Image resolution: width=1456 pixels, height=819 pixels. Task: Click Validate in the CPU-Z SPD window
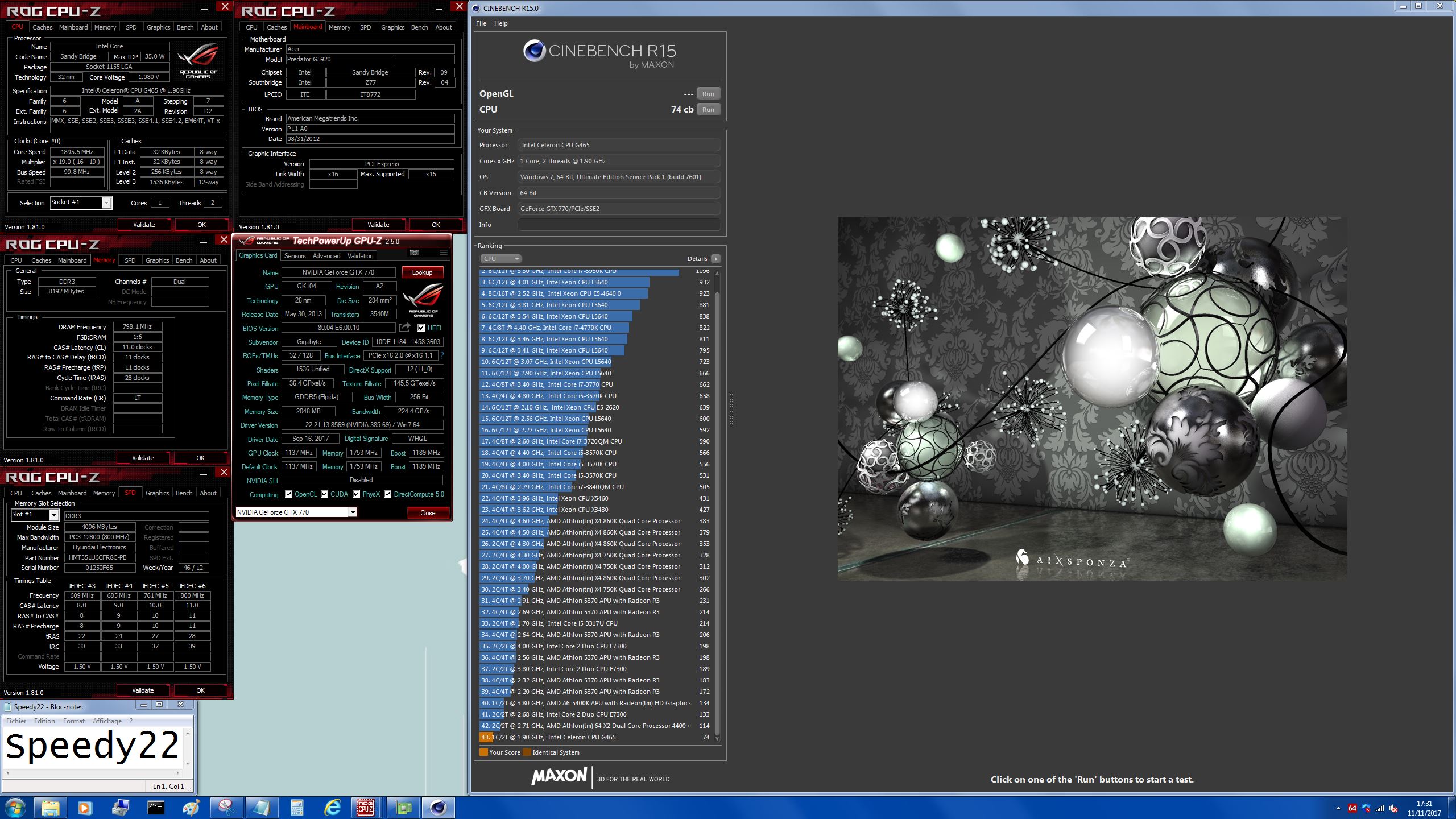[143, 690]
